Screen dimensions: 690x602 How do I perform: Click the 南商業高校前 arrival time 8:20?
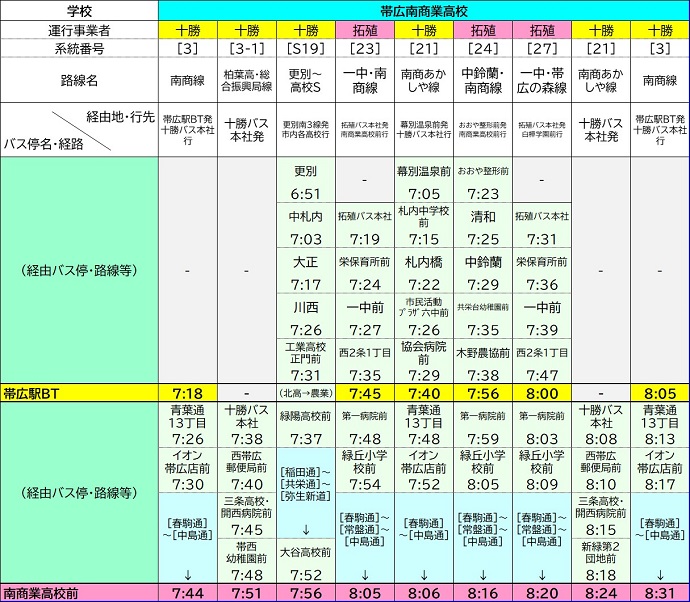[x=542, y=594]
